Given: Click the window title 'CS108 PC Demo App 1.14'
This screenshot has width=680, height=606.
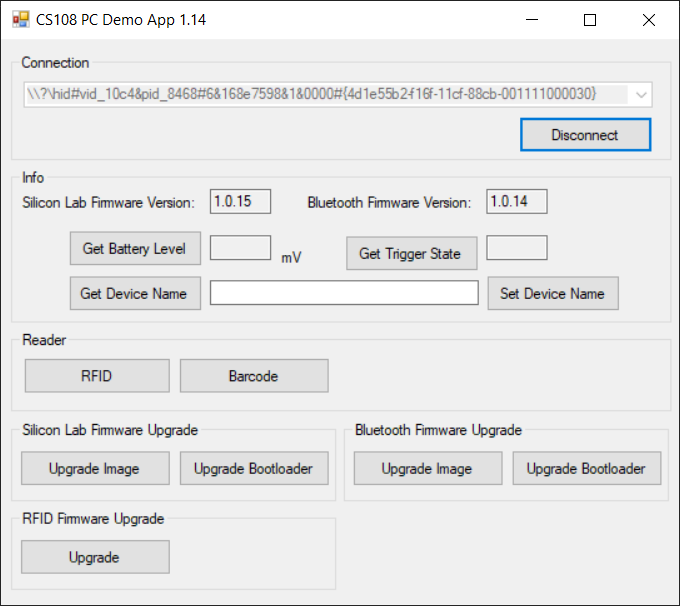Looking at the screenshot, I should [121, 20].
